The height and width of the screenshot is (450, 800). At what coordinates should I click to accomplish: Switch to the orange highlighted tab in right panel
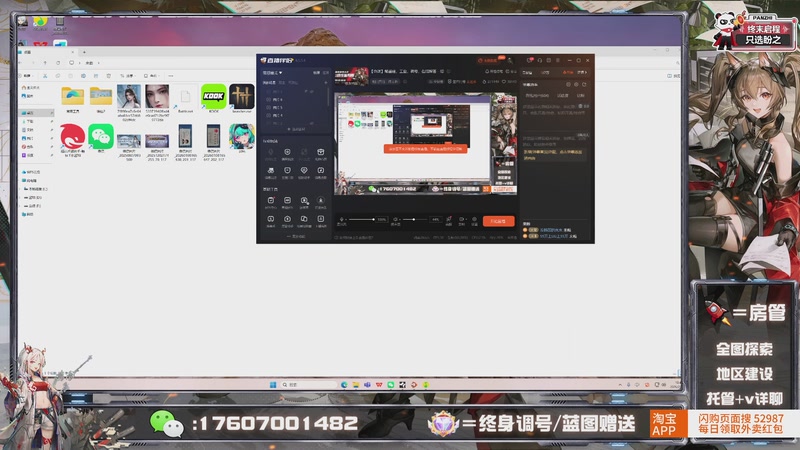[x=567, y=72]
